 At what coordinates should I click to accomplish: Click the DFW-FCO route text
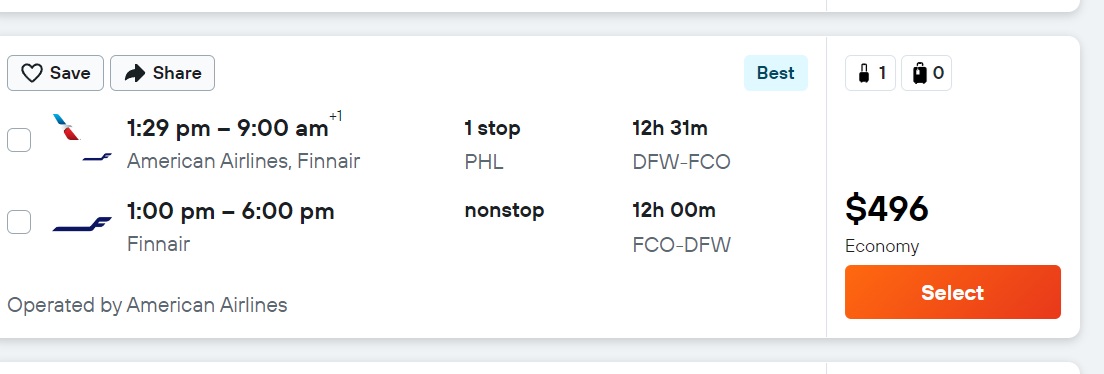pos(682,162)
